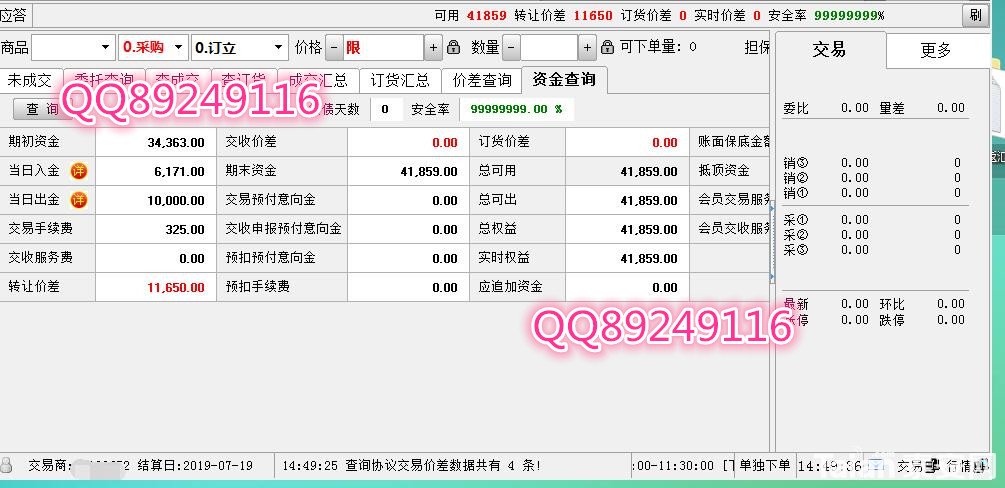Open the mail envelope icon in status bar
Viewport: 1005px width, 488px height.
pos(876,466)
